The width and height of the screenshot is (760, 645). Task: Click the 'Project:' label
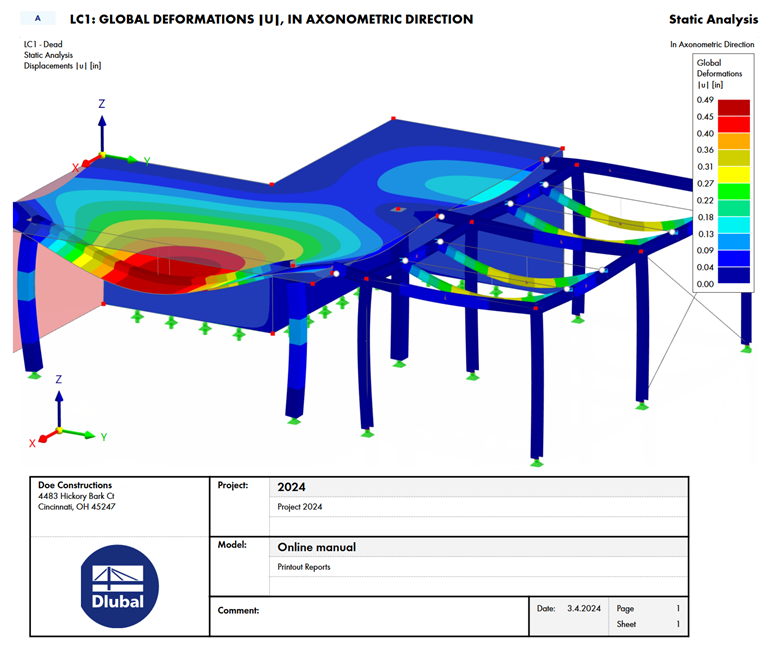point(233,485)
